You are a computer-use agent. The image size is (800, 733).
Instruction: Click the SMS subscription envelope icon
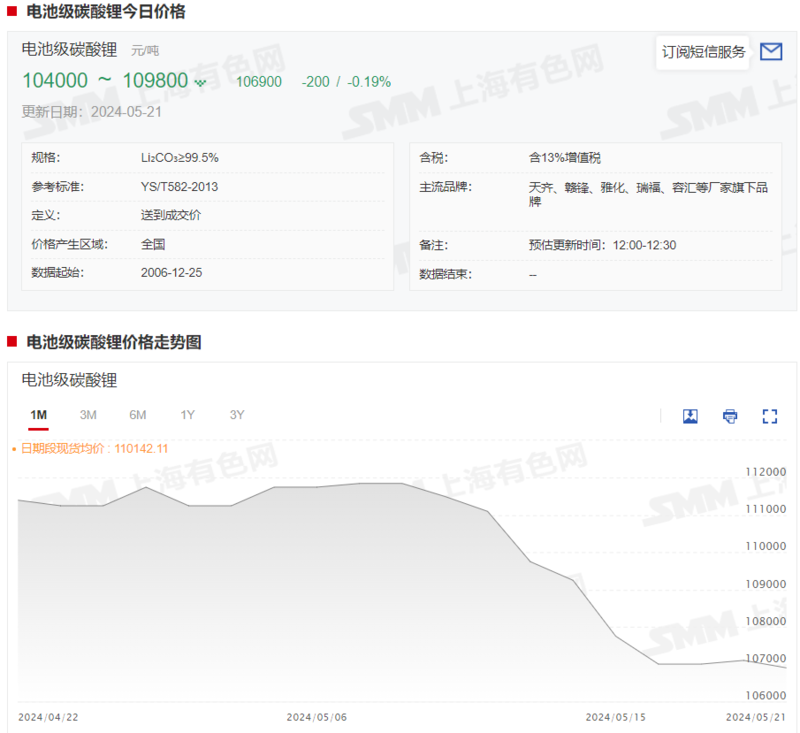click(770, 52)
